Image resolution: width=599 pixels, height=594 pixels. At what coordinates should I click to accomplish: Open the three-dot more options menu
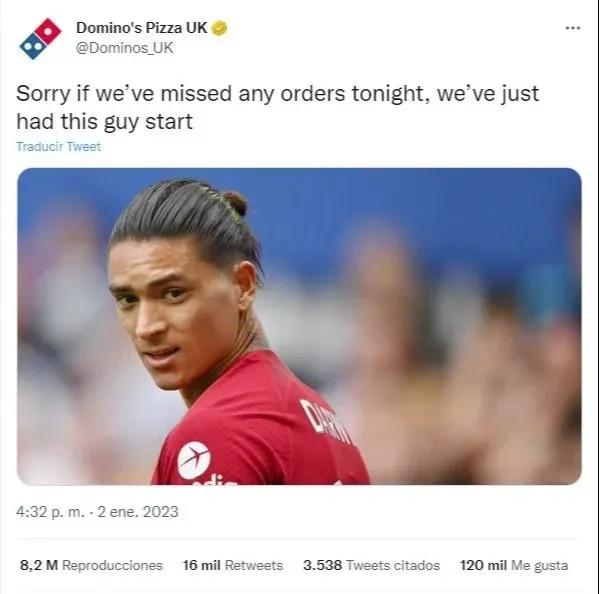(573, 28)
